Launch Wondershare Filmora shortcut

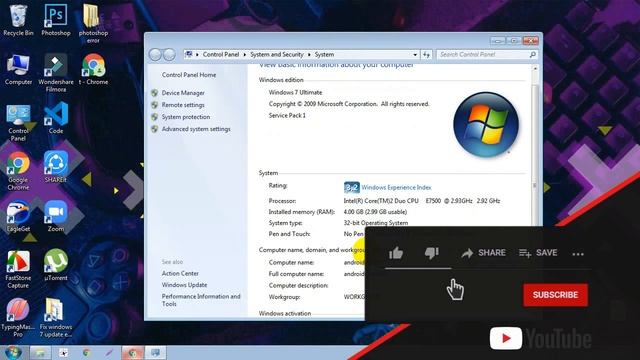(56, 73)
